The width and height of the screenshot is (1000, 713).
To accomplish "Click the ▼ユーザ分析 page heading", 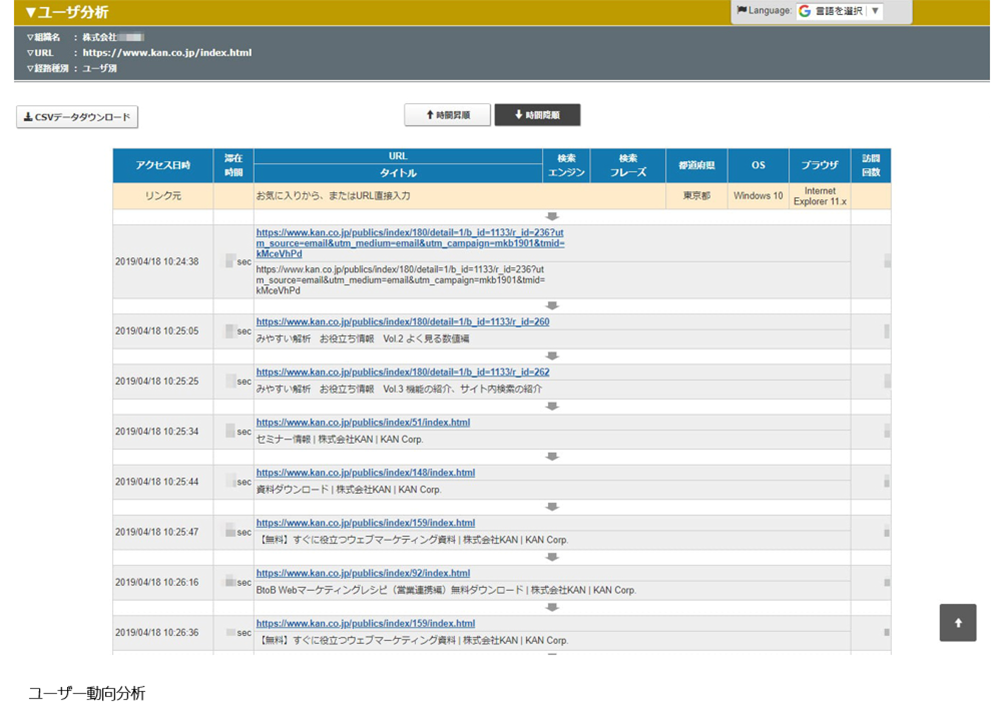I will (66, 12).
